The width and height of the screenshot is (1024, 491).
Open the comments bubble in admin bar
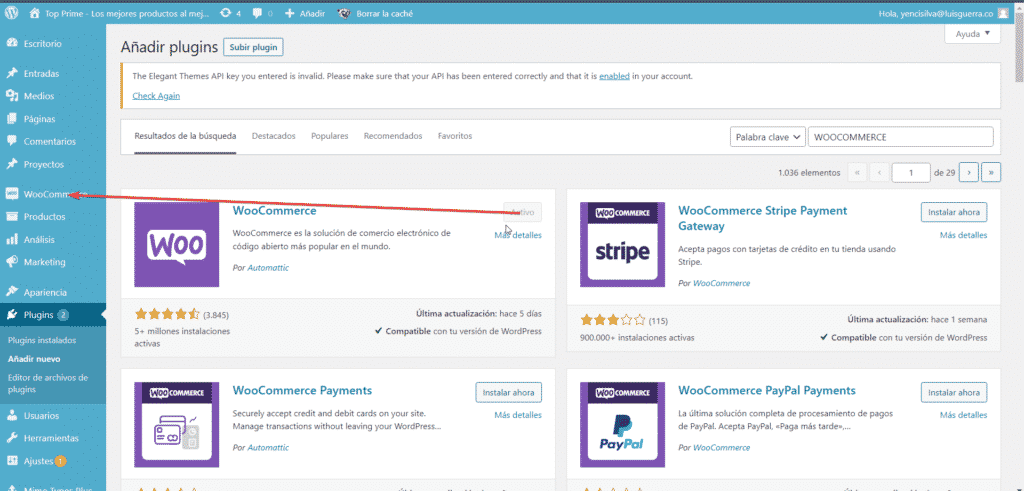[x=261, y=13]
